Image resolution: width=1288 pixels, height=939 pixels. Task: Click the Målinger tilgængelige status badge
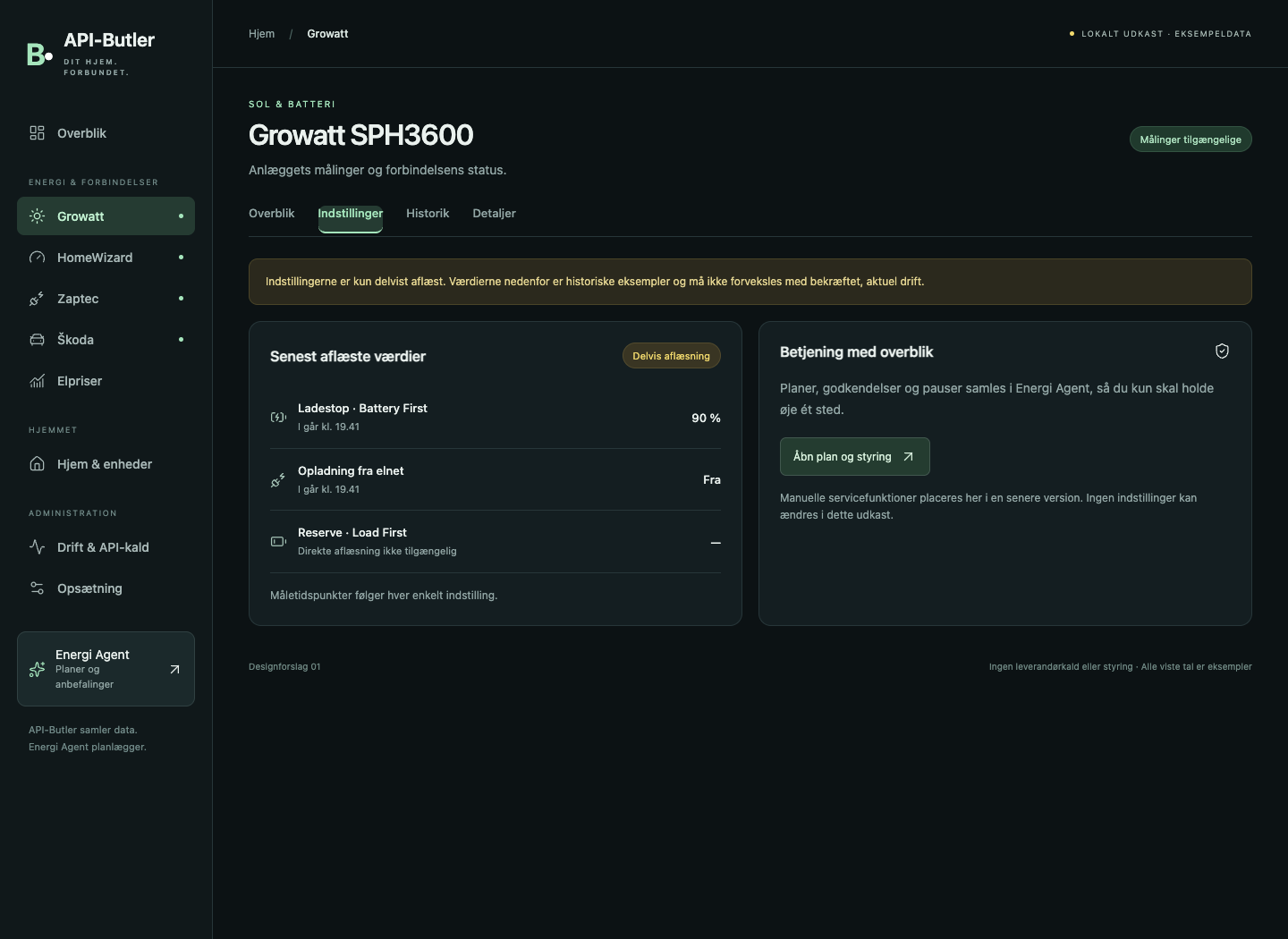tap(1191, 140)
